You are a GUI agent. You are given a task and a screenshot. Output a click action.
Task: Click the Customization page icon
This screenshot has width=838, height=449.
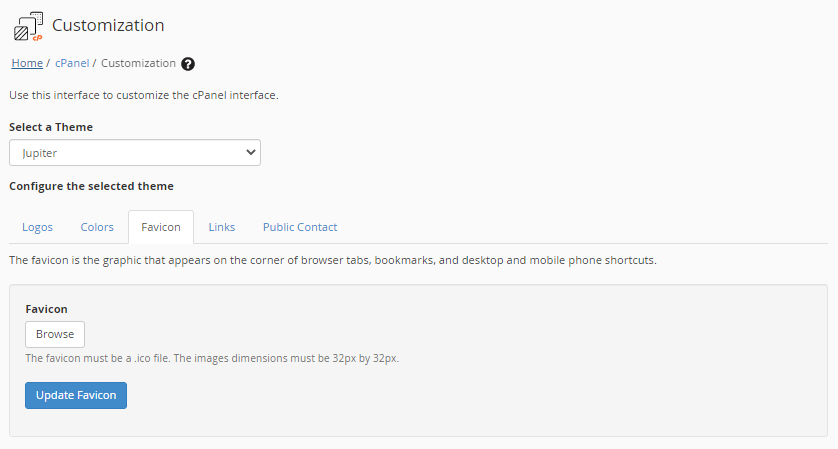pyautogui.click(x=28, y=26)
